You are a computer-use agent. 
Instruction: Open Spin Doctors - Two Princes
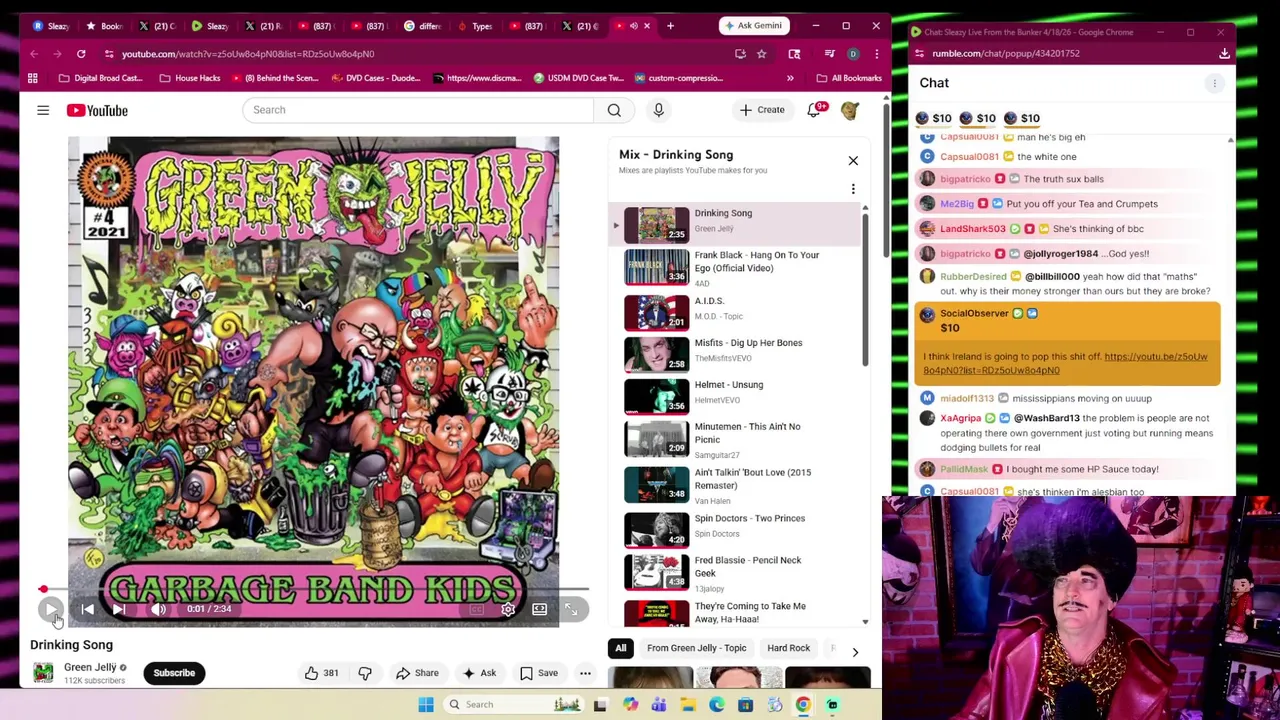737,529
